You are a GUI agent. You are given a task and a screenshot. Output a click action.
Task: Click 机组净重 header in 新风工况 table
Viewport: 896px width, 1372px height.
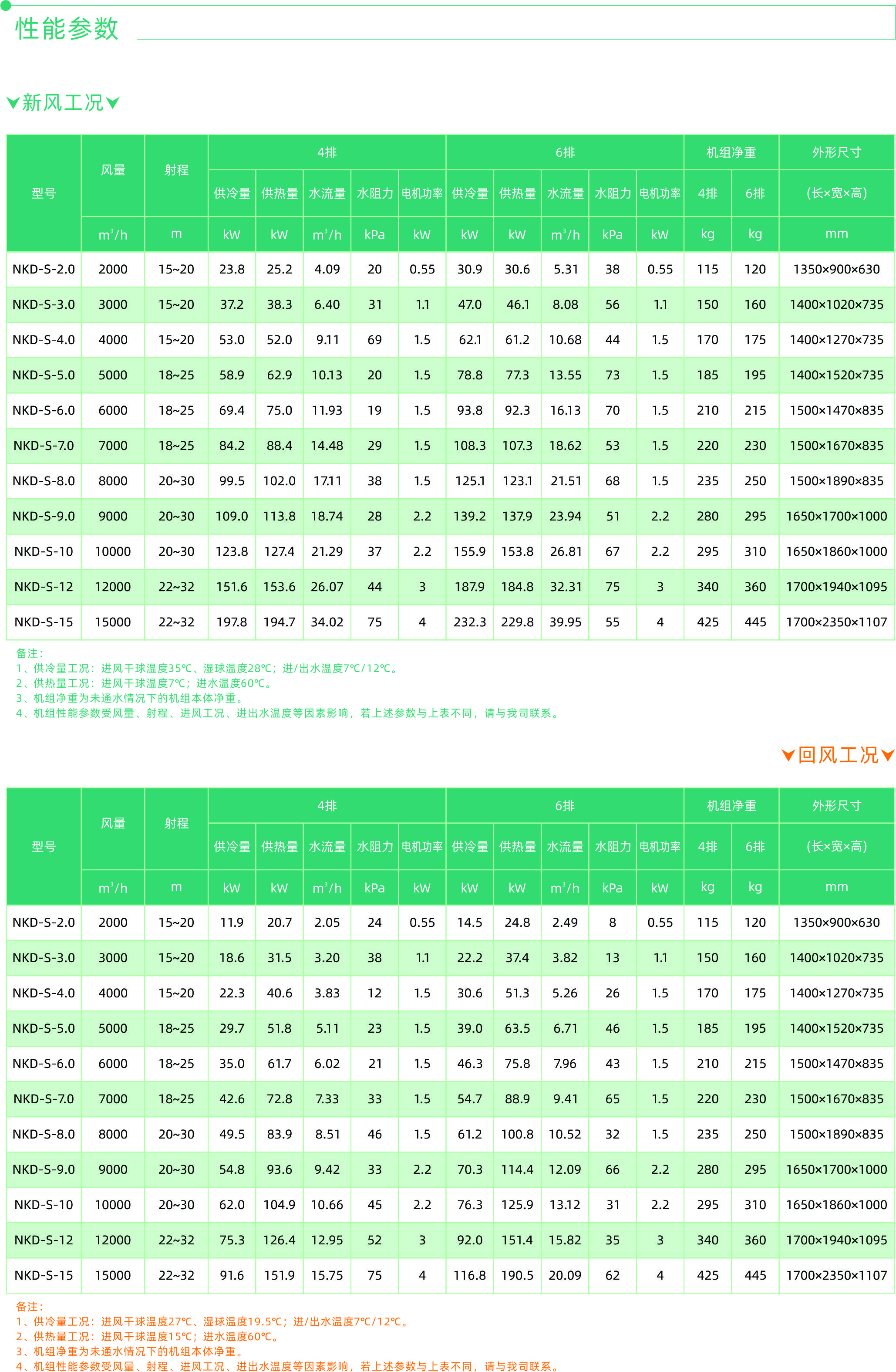pyautogui.click(x=731, y=152)
